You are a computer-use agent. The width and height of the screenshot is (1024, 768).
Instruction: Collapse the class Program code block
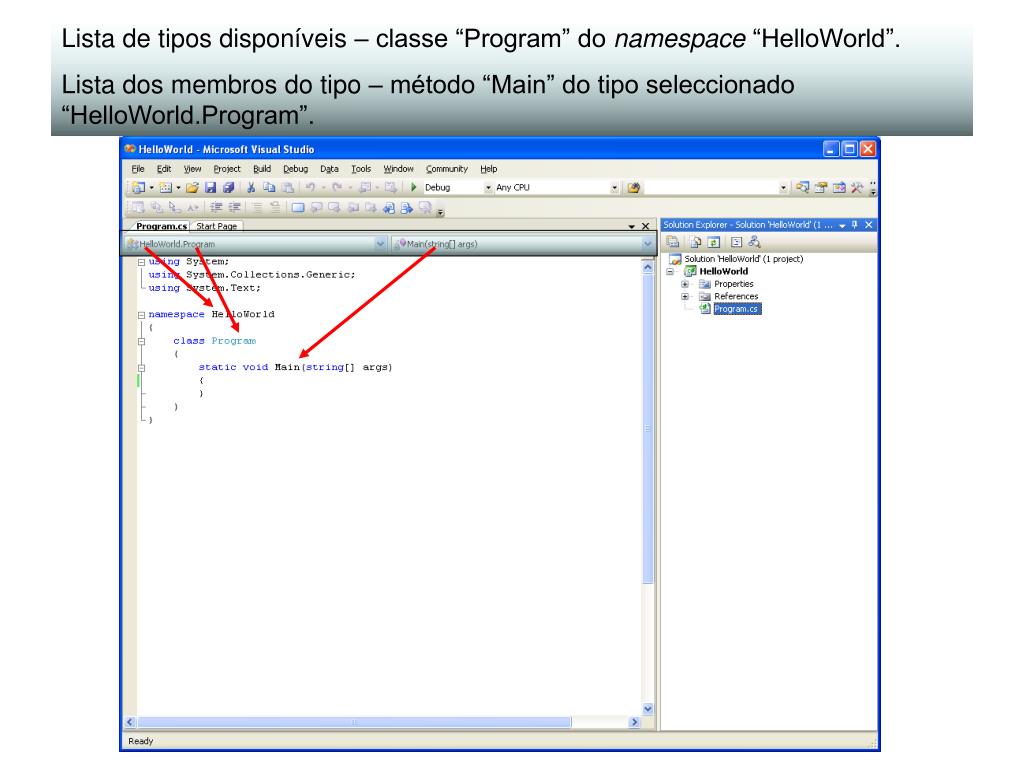pyautogui.click(x=141, y=342)
